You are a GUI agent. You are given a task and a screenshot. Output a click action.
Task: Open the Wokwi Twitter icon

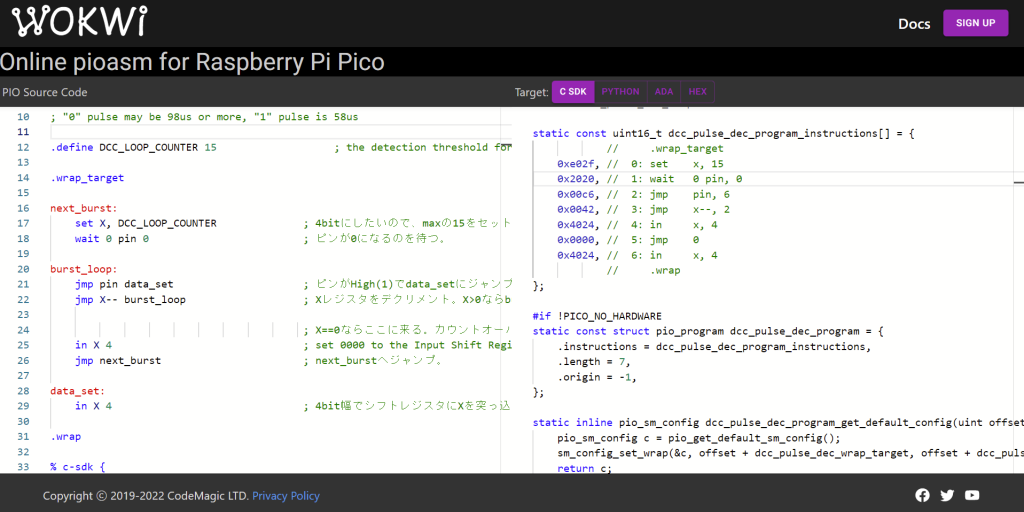pos(947,495)
